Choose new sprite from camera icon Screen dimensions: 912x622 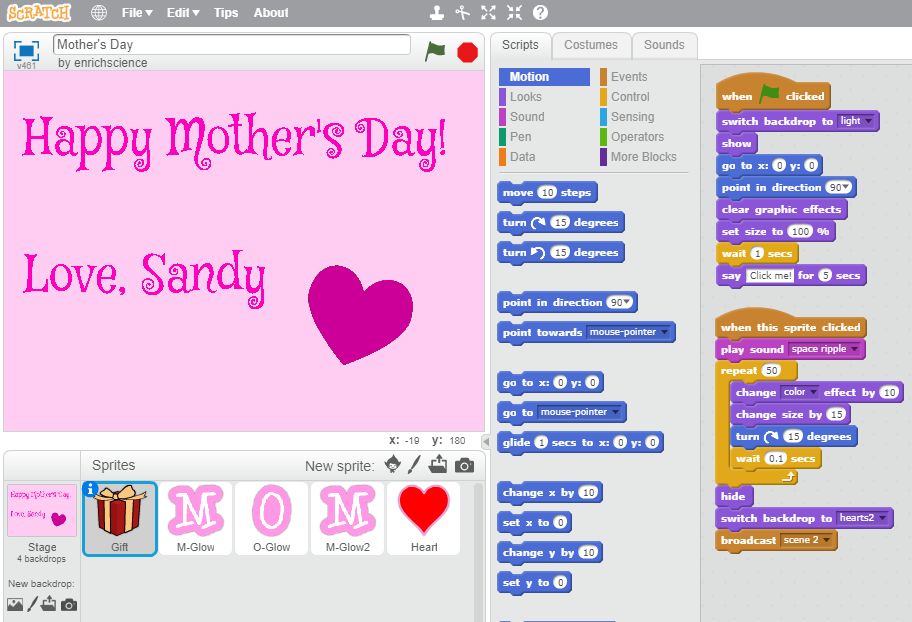[464, 465]
